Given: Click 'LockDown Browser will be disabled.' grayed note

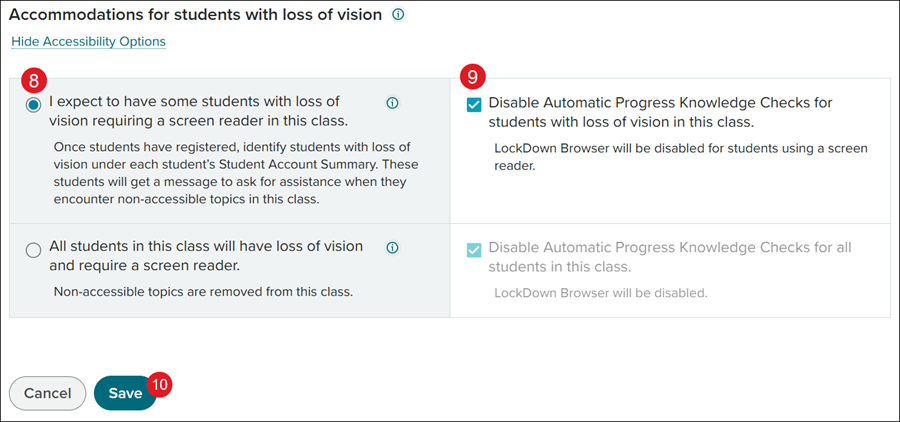Looking at the screenshot, I should (602, 293).
